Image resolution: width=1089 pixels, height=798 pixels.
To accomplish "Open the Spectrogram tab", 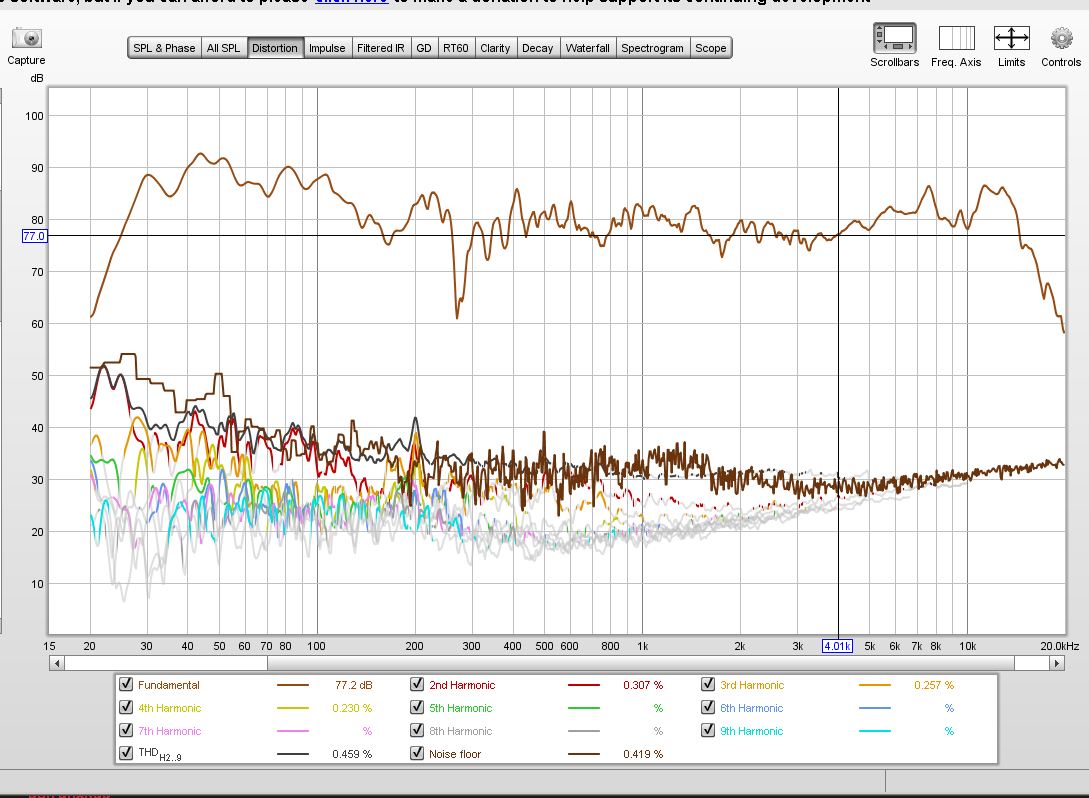I will (x=652, y=48).
